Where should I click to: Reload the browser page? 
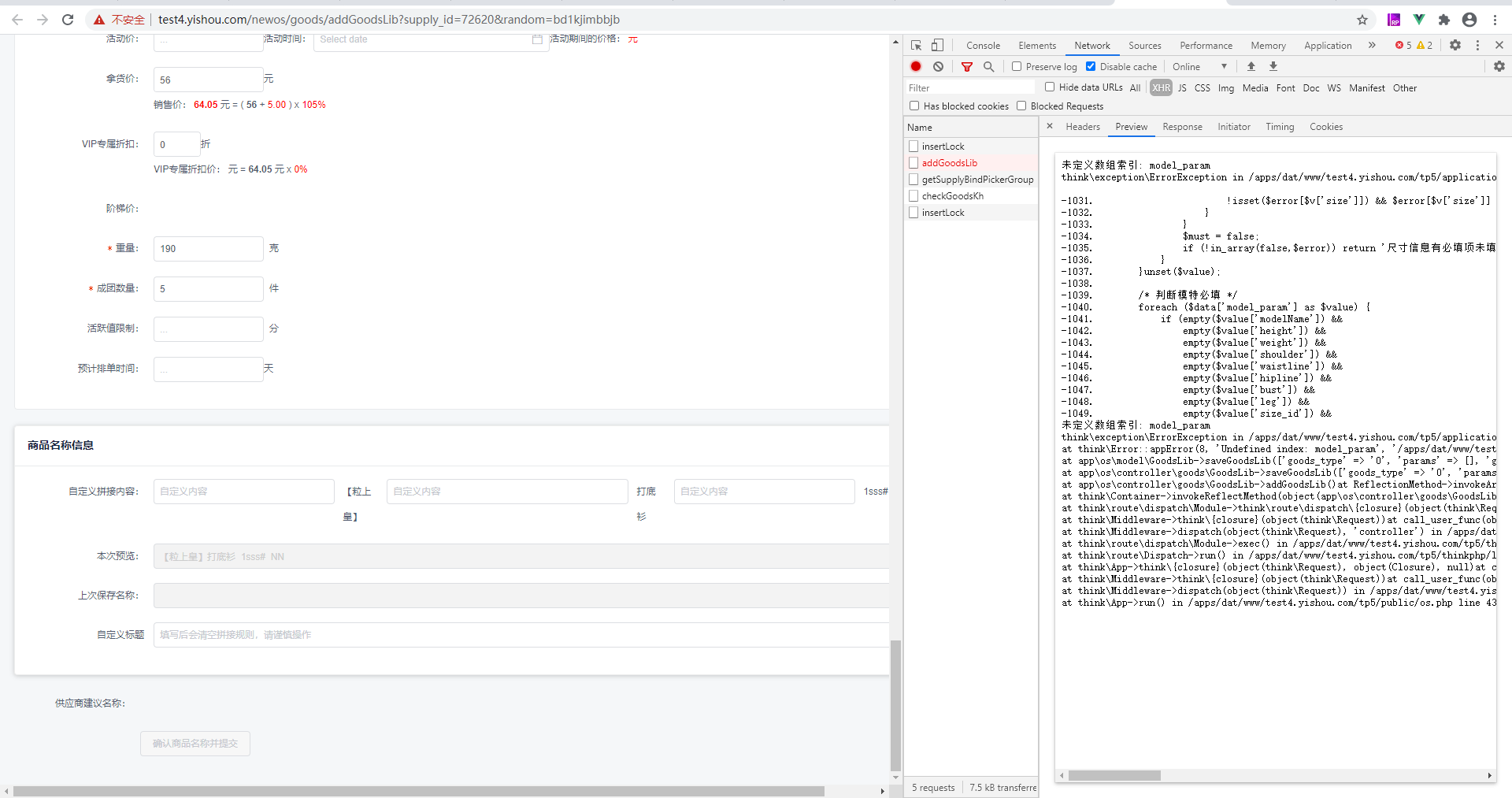click(68, 20)
